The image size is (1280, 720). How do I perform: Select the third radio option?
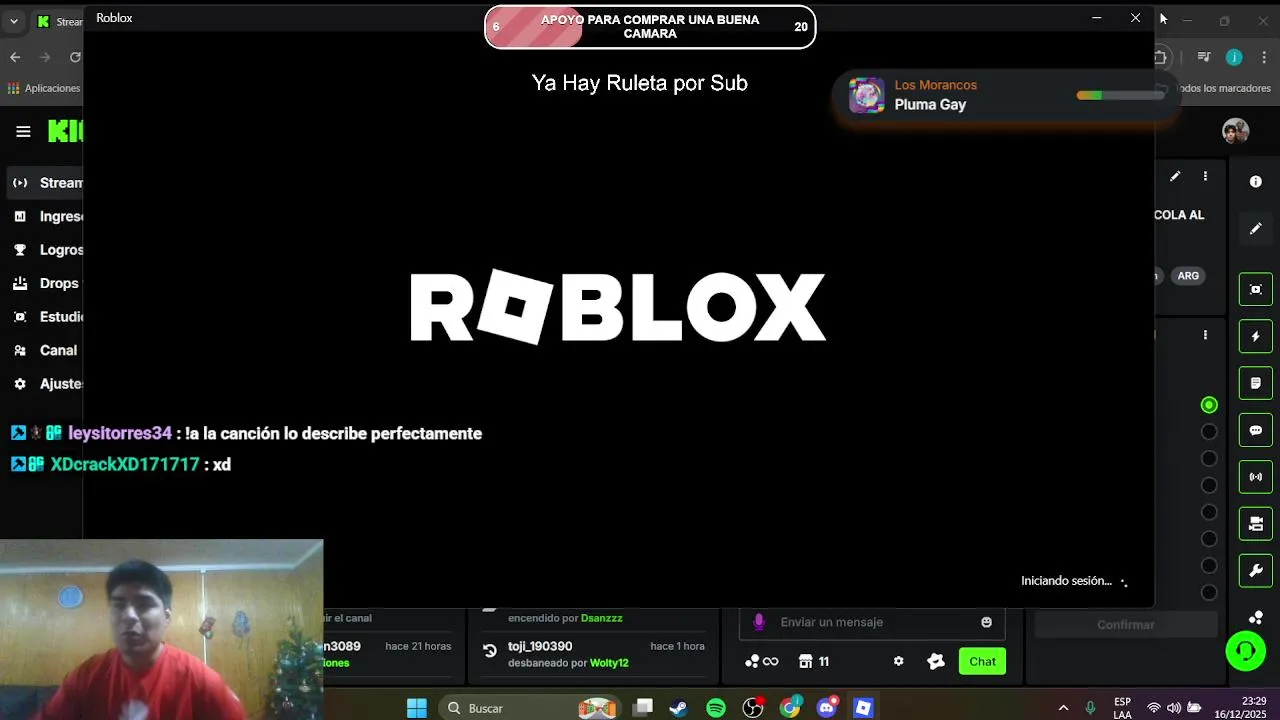pyautogui.click(x=1209, y=458)
